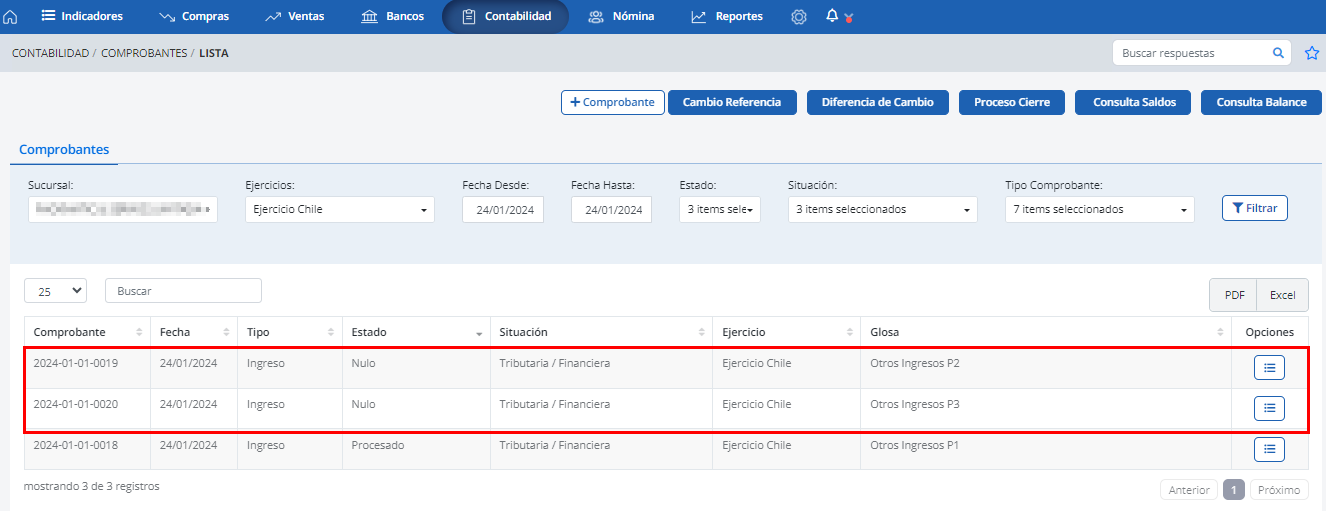This screenshot has height=511, width=1326.
Task: Click the + Comprobante button
Action: [613, 102]
